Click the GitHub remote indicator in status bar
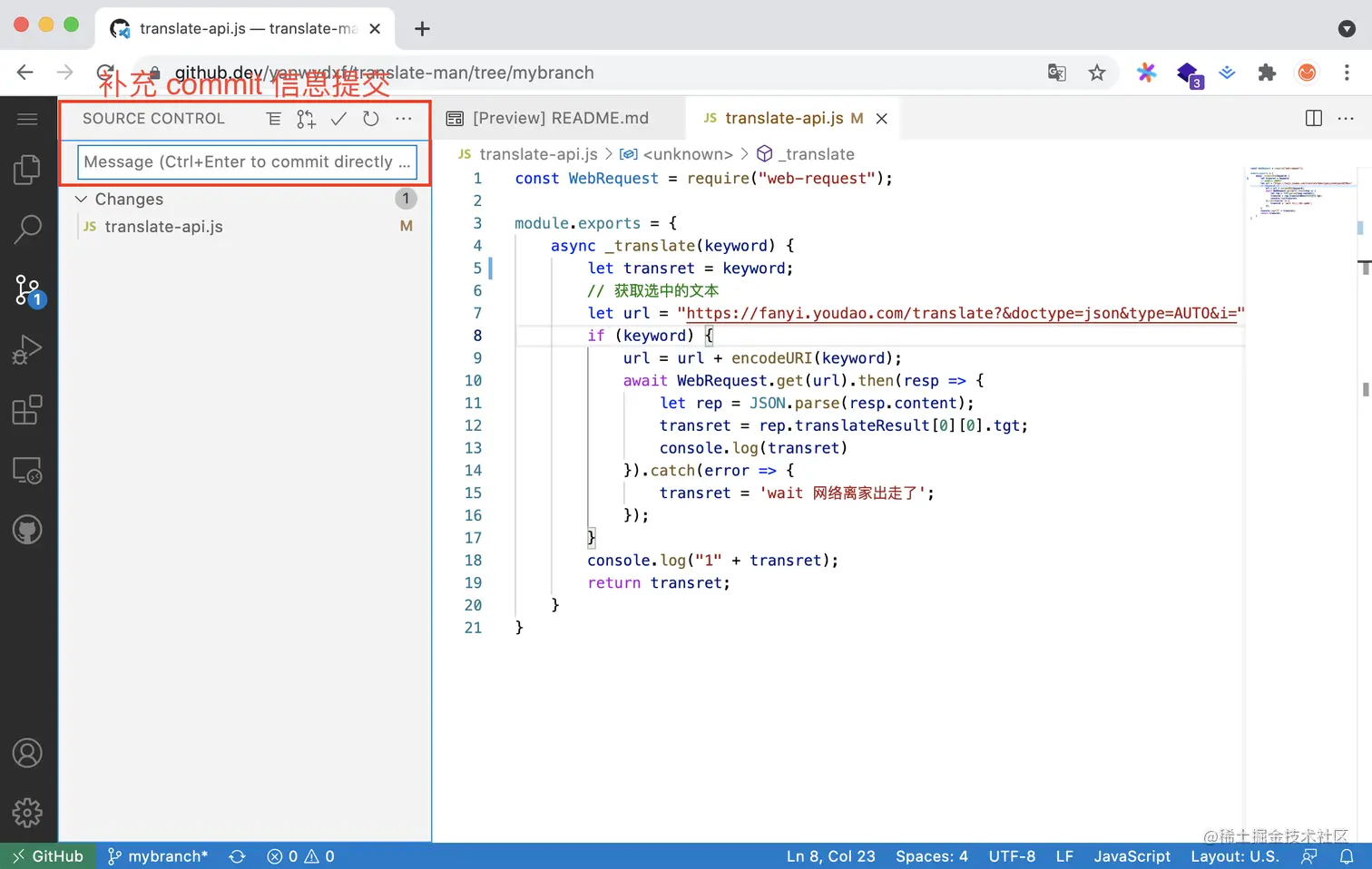The width and height of the screenshot is (1372, 869). [x=48, y=856]
